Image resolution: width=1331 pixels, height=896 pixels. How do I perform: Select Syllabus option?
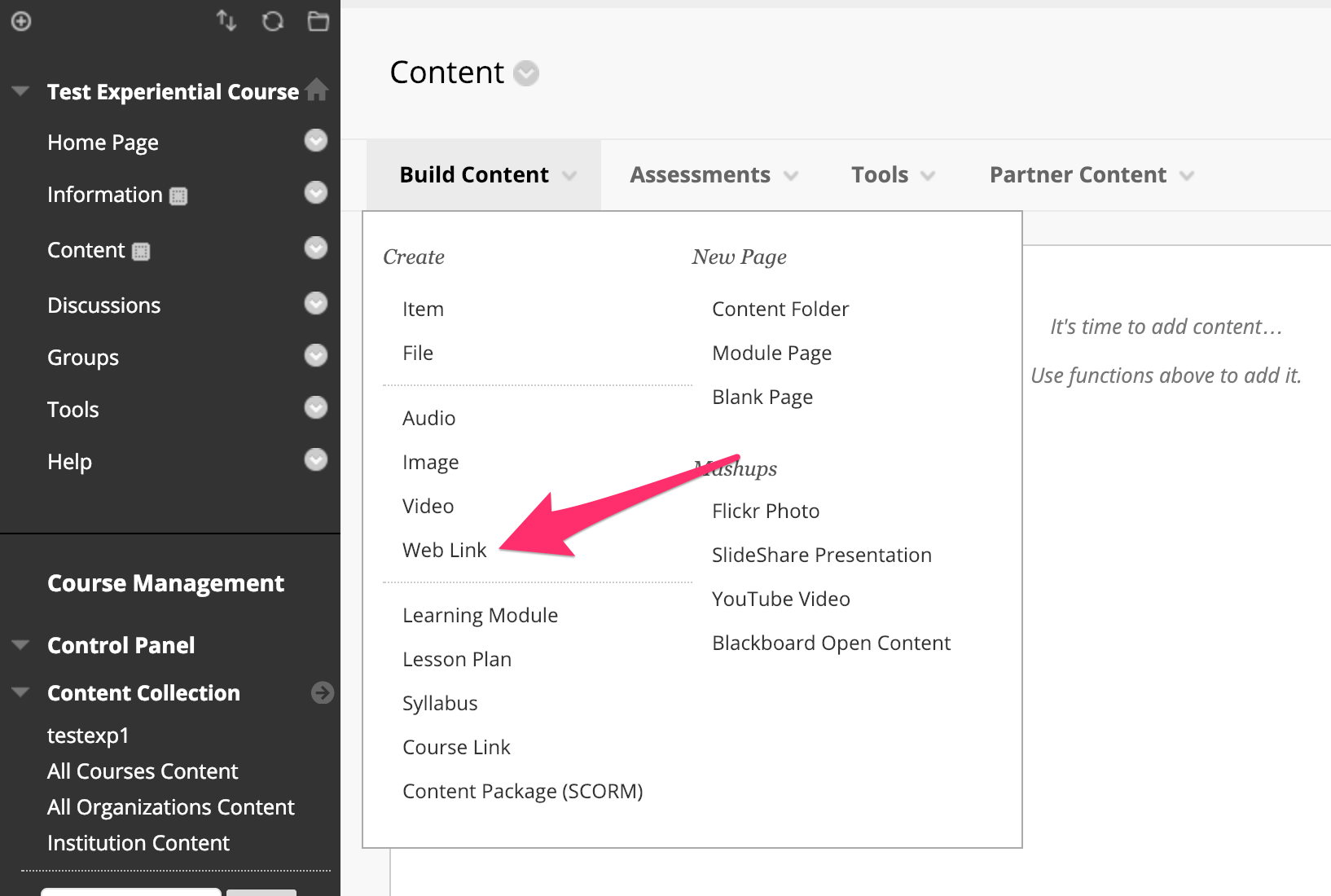coord(440,704)
